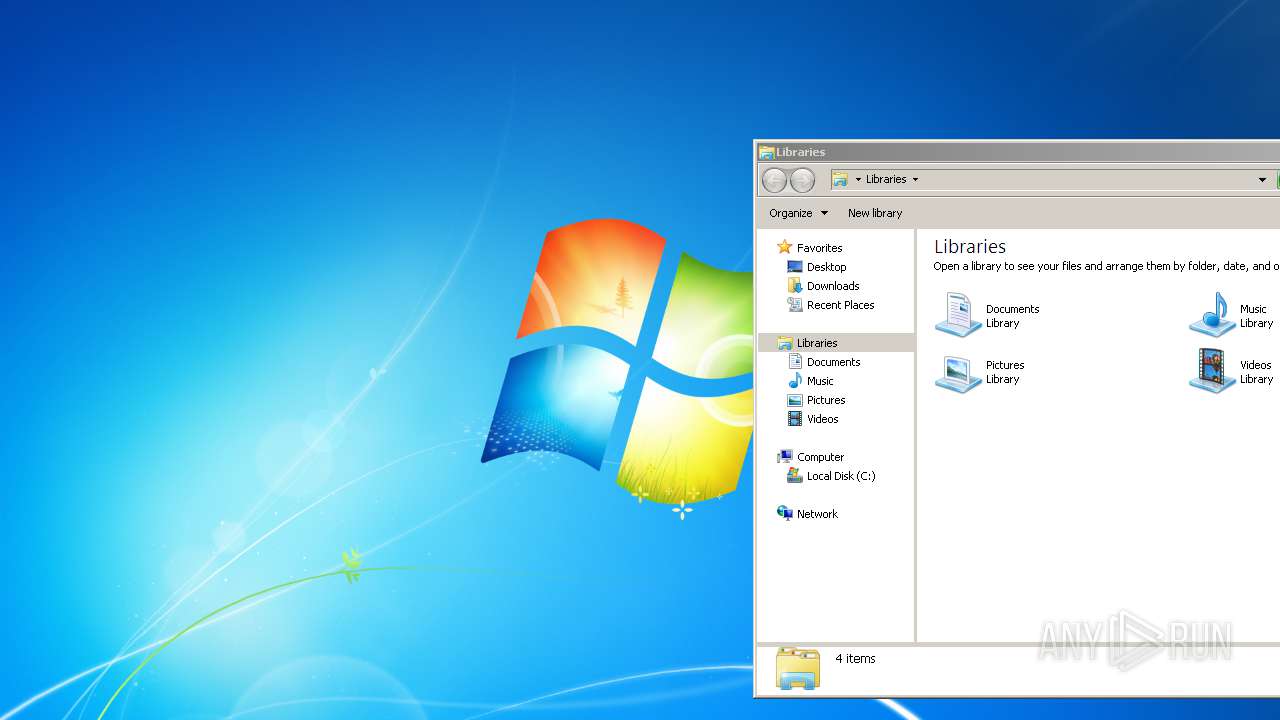Screen dimensions: 1280x720
Task: Click the Computer icon in navigation pane
Action: (785, 457)
